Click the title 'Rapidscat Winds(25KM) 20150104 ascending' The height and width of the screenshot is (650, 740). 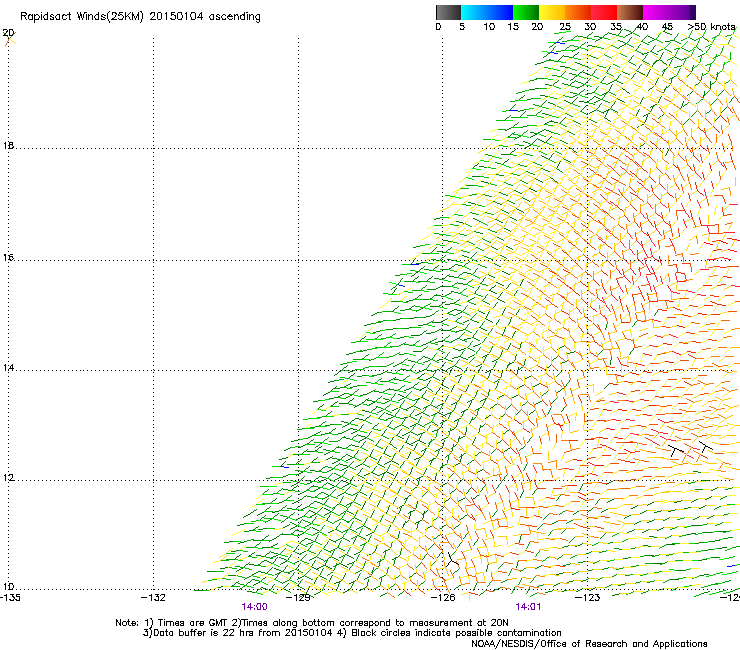coord(140,17)
